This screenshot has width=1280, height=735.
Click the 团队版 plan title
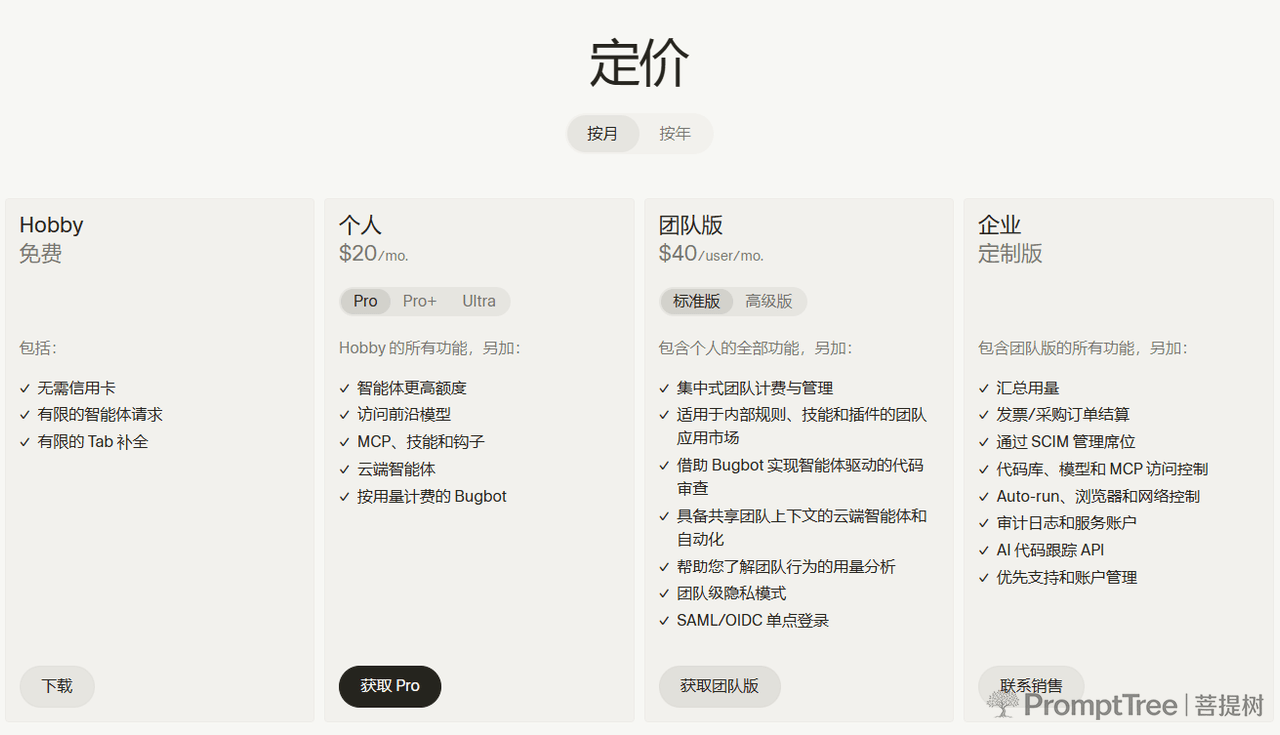pos(691,225)
